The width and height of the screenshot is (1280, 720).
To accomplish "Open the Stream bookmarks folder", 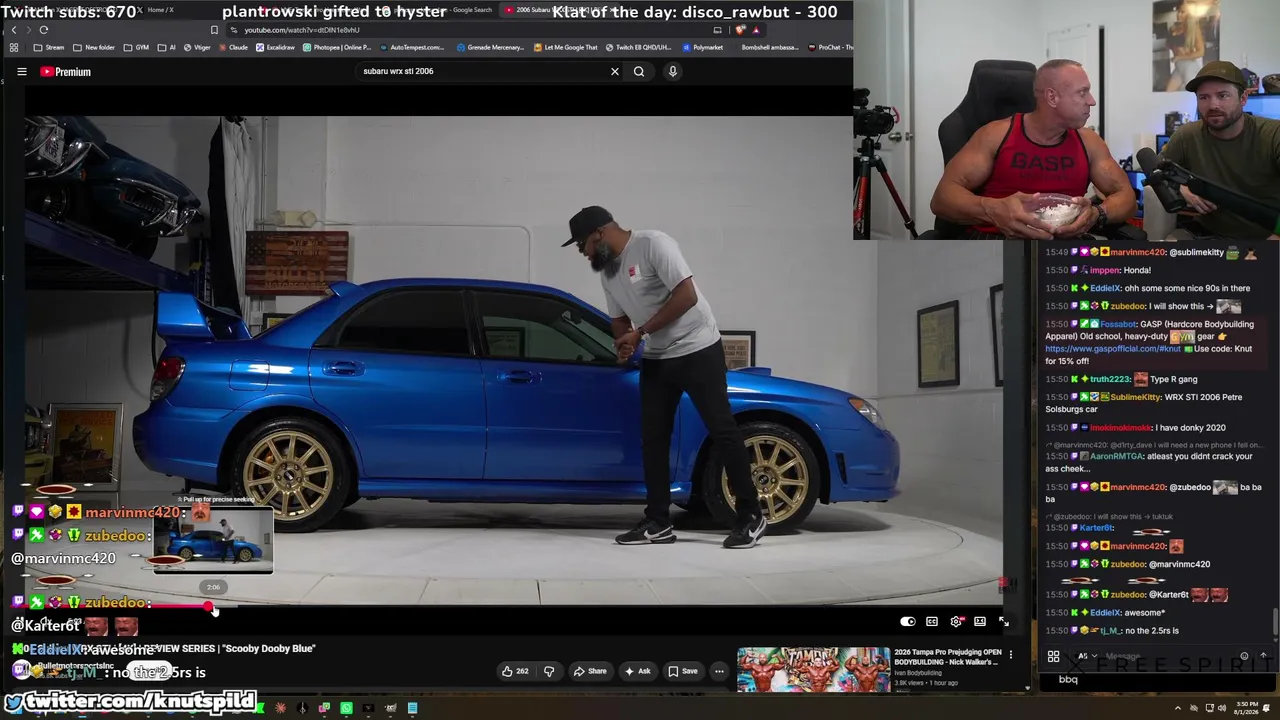I will click(49, 47).
